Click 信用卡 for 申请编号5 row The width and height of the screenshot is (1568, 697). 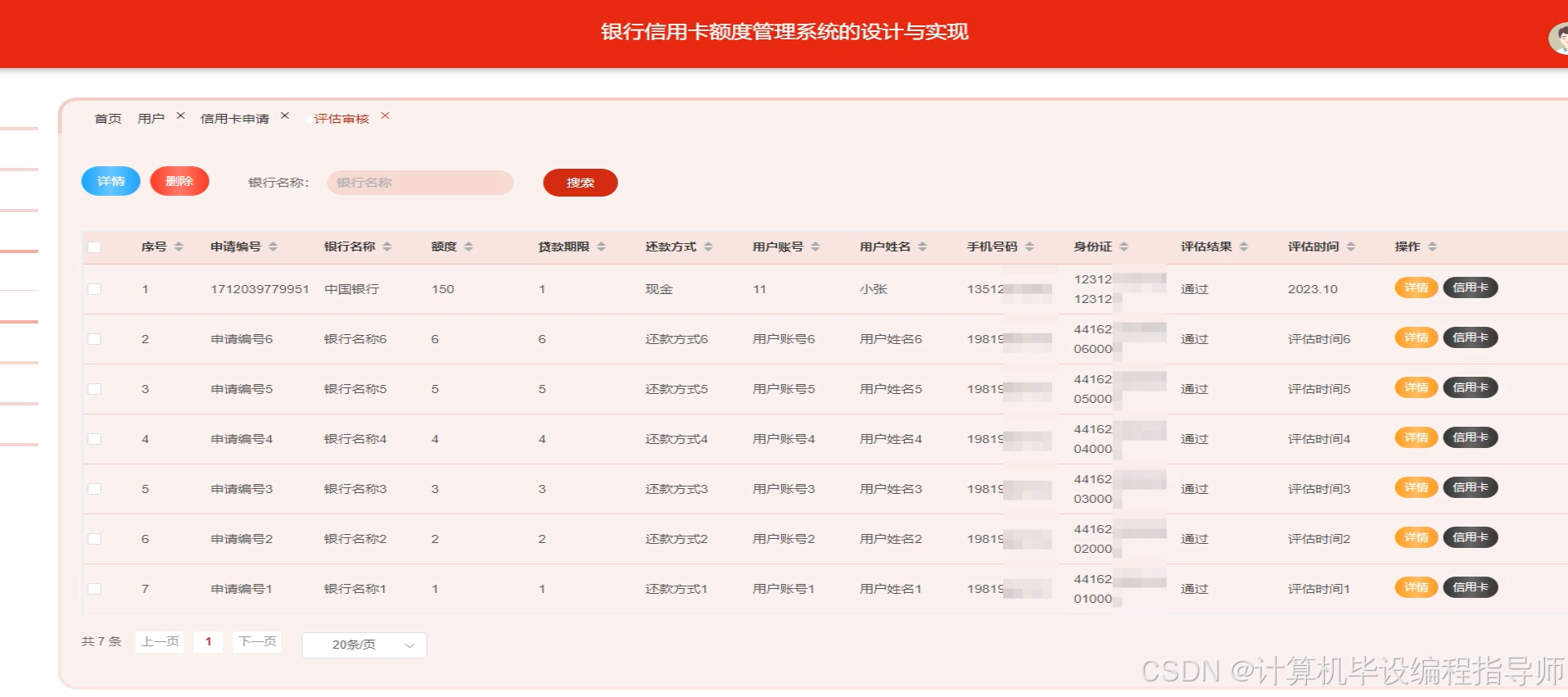pyautogui.click(x=1471, y=387)
